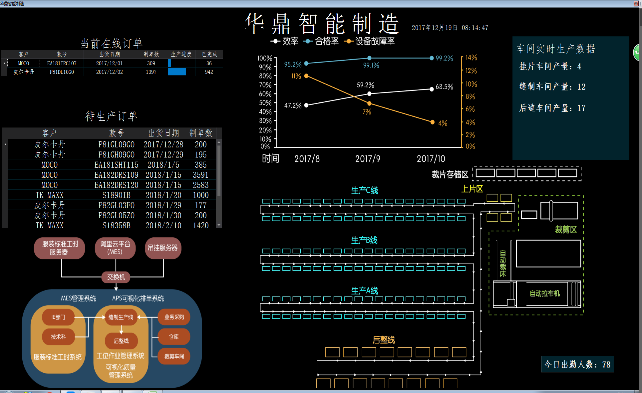This screenshot has width=642, height=393.
Task: Click the 2017/9 efficiency data point 59.2%
Action: coord(370,94)
